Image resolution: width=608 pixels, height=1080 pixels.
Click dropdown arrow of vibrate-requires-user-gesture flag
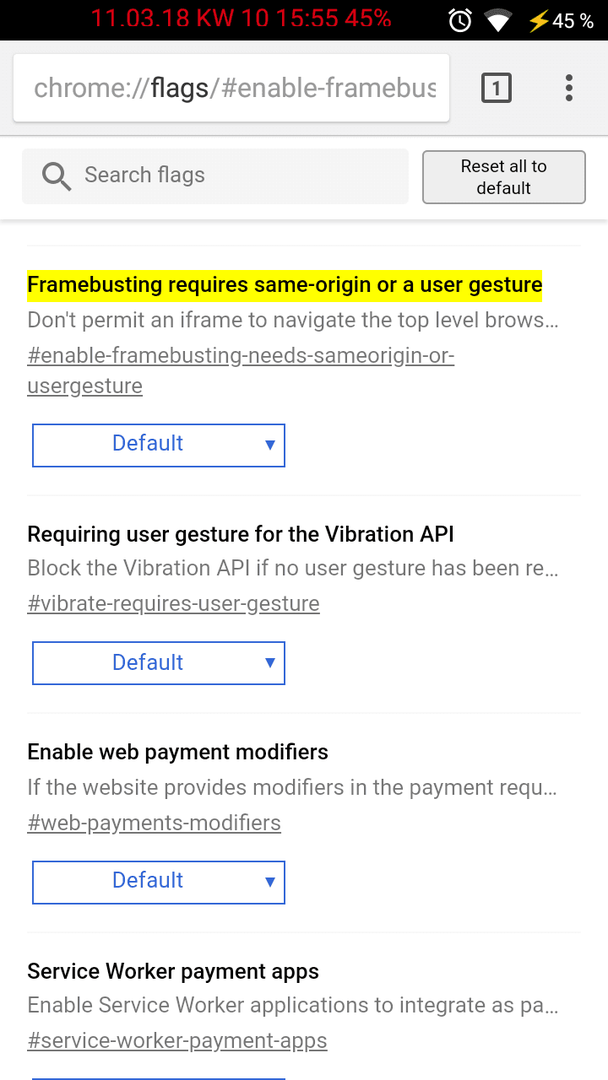[x=270, y=663]
